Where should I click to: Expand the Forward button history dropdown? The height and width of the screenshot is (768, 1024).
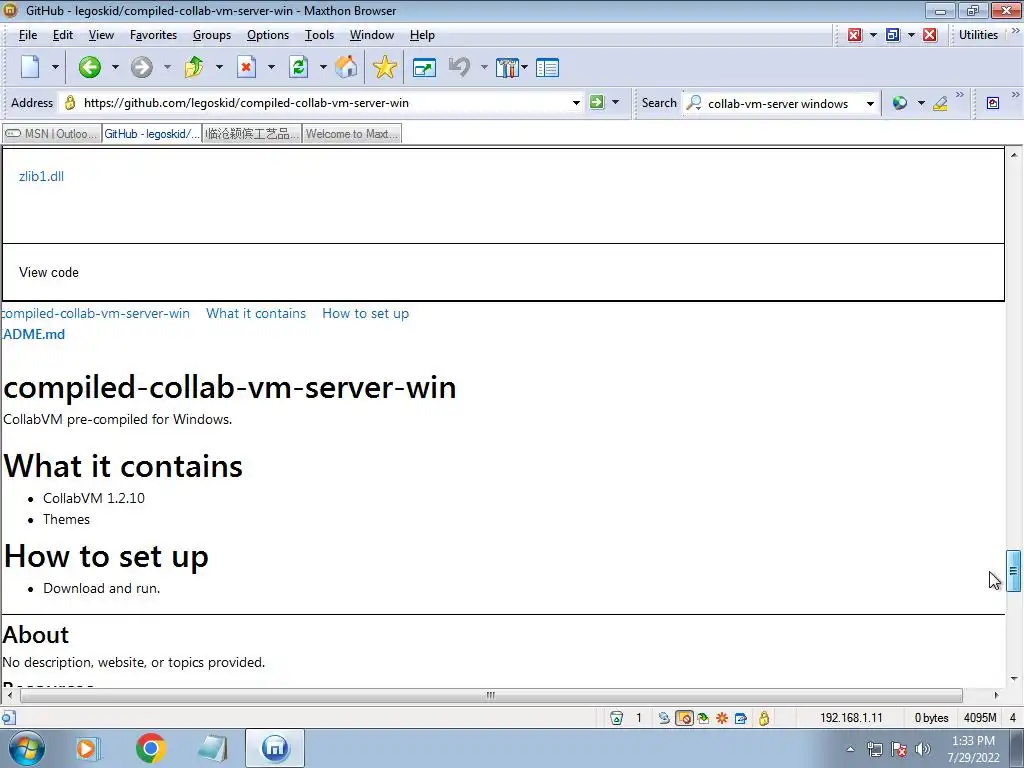167,67
